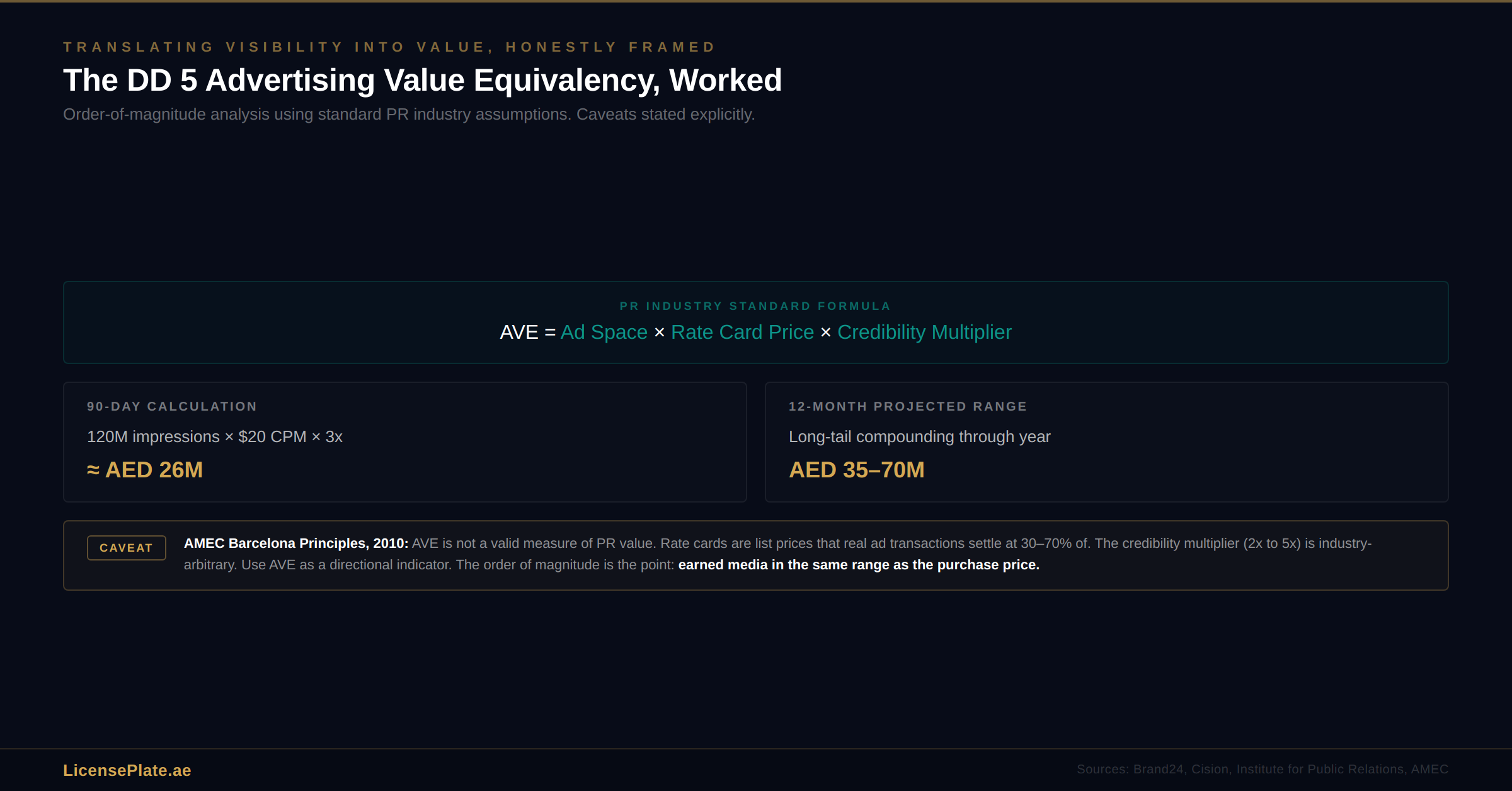
Task: Click the ≈ AED 26M result figure
Action: click(x=145, y=470)
